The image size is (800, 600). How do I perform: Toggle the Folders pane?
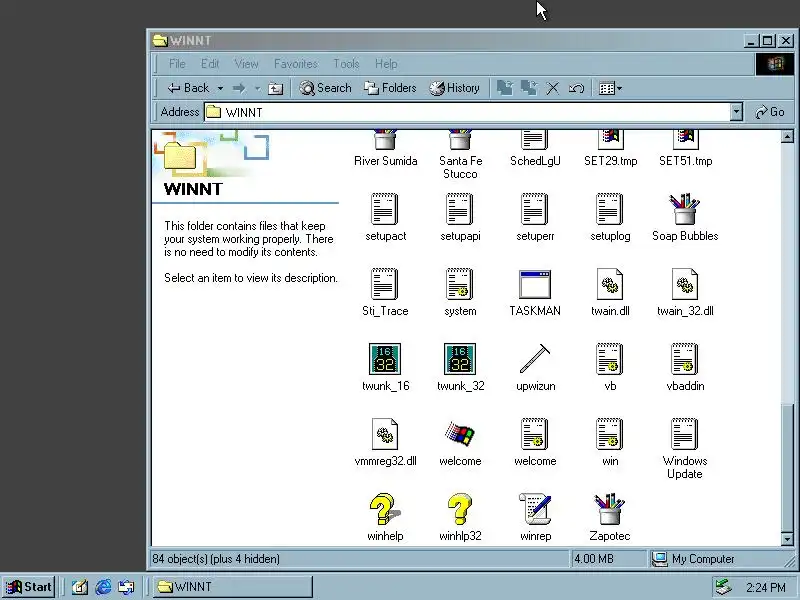coord(390,88)
